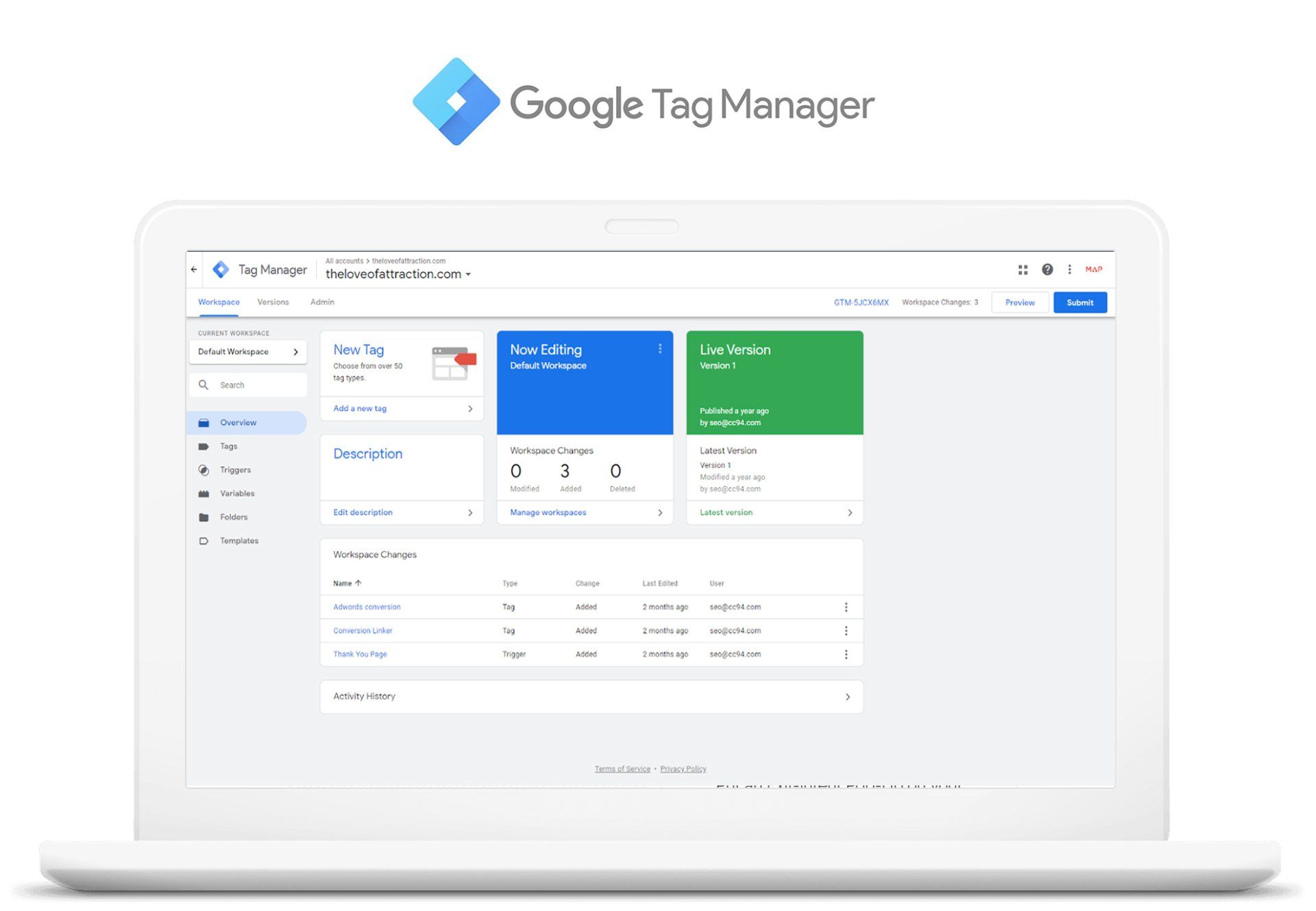
Task: Click the Manage workspaces link
Action: pyautogui.click(x=548, y=513)
